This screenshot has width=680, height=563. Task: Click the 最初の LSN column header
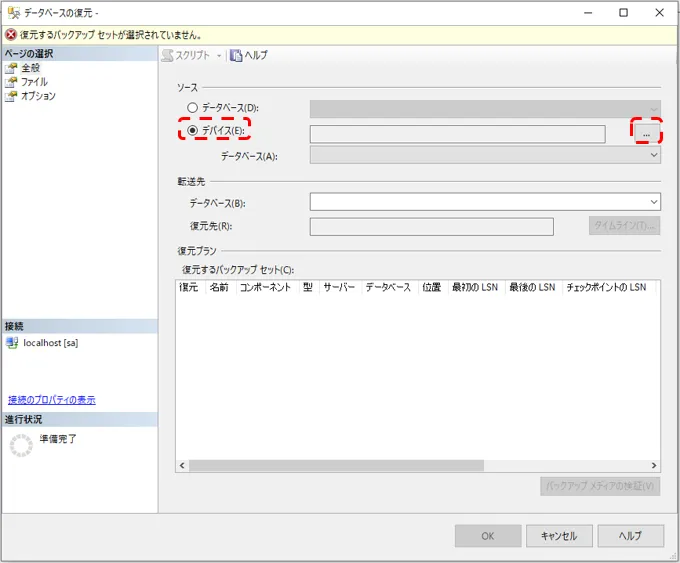tap(475, 287)
